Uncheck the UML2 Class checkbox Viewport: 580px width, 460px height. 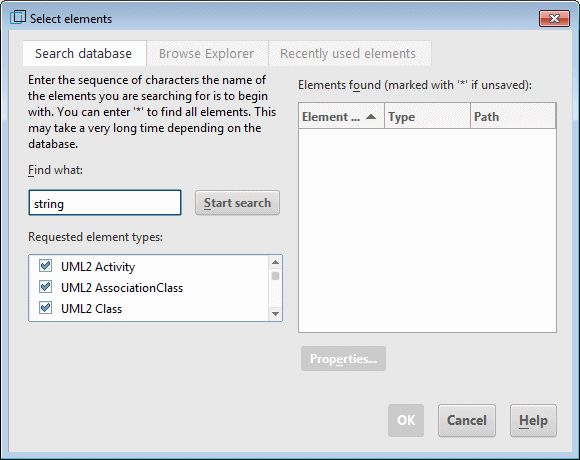pyautogui.click(x=45, y=308)
